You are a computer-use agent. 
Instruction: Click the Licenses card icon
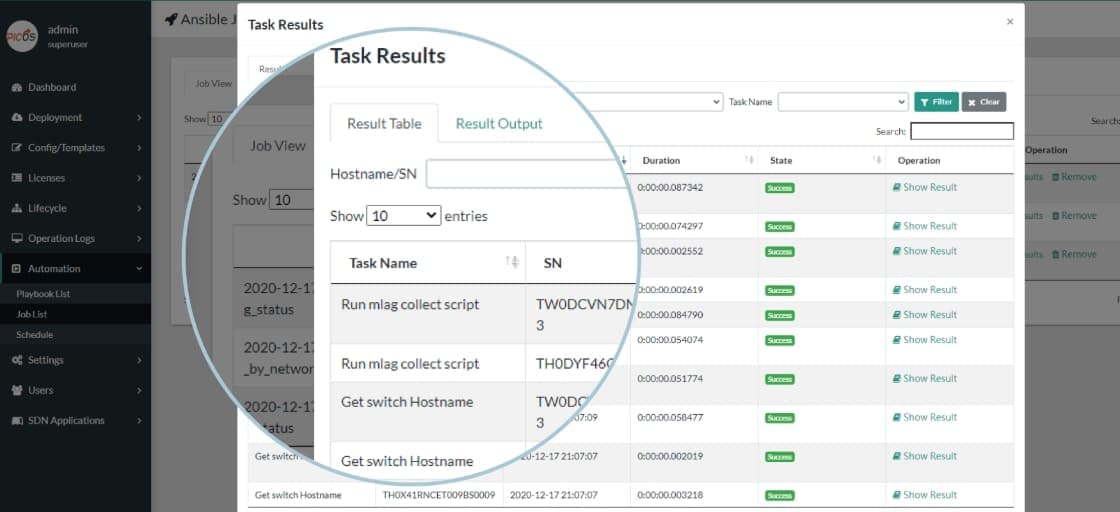click(17, 178)
